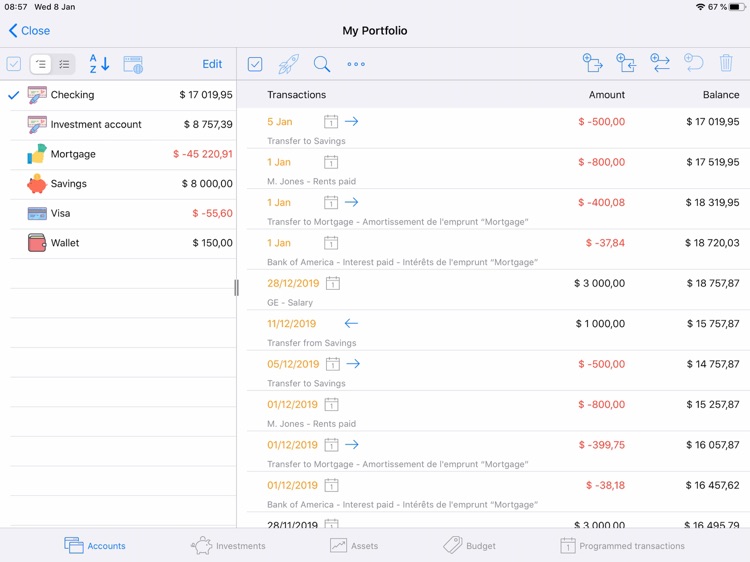750x562 pixels.
Task: Open the Investments tab
Action: coord(228,546)
